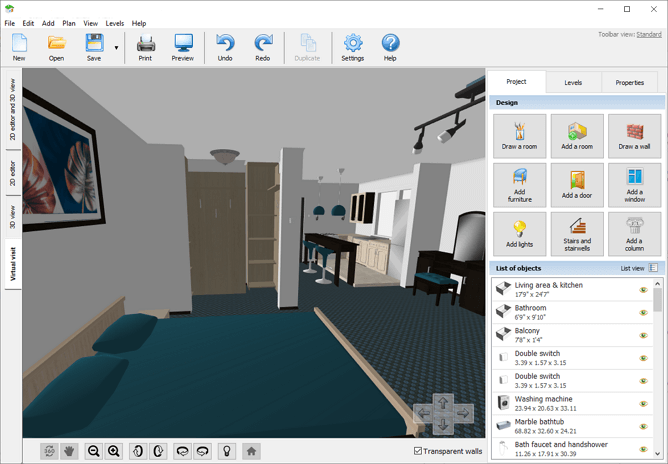Hide the Bath faucet and handshower
Screen dimensions: 668x464
[643, 449]
